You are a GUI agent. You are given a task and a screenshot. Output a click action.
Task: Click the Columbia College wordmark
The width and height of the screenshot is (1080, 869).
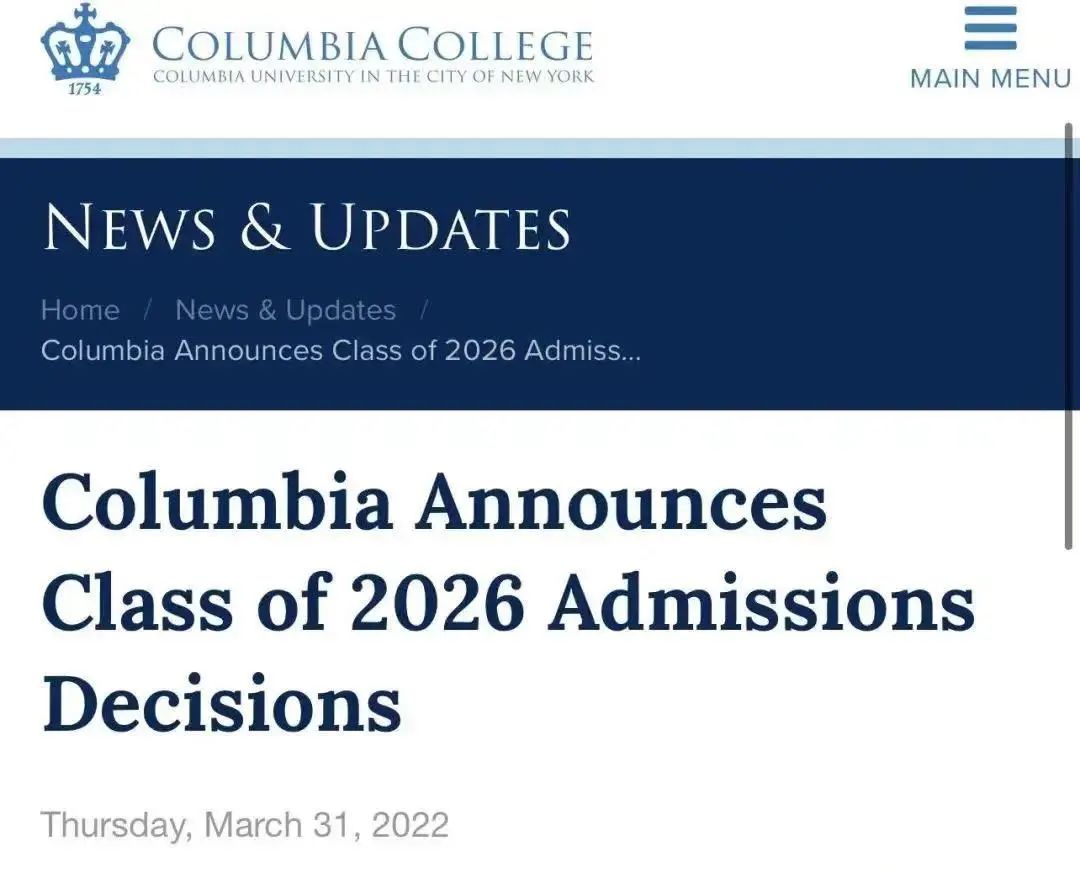tap(372, 44)
